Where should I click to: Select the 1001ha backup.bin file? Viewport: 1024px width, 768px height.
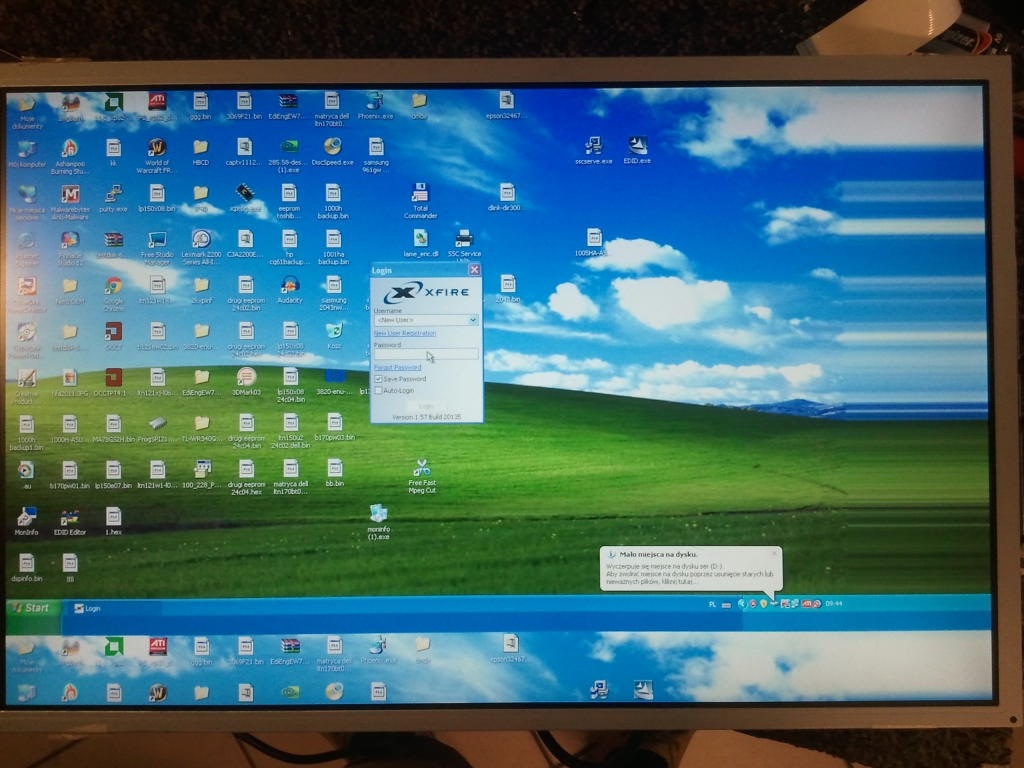pyautogui.click(x=333, y=248)
